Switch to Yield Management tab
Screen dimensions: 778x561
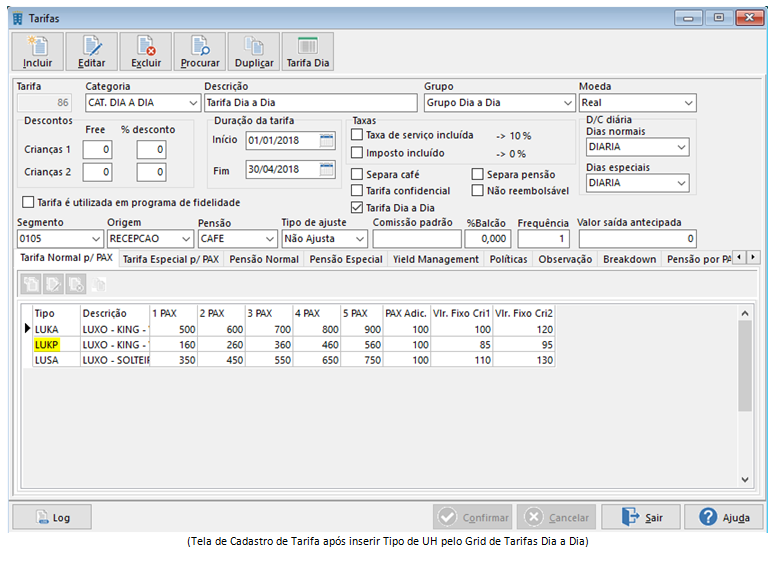coord(435,259)
